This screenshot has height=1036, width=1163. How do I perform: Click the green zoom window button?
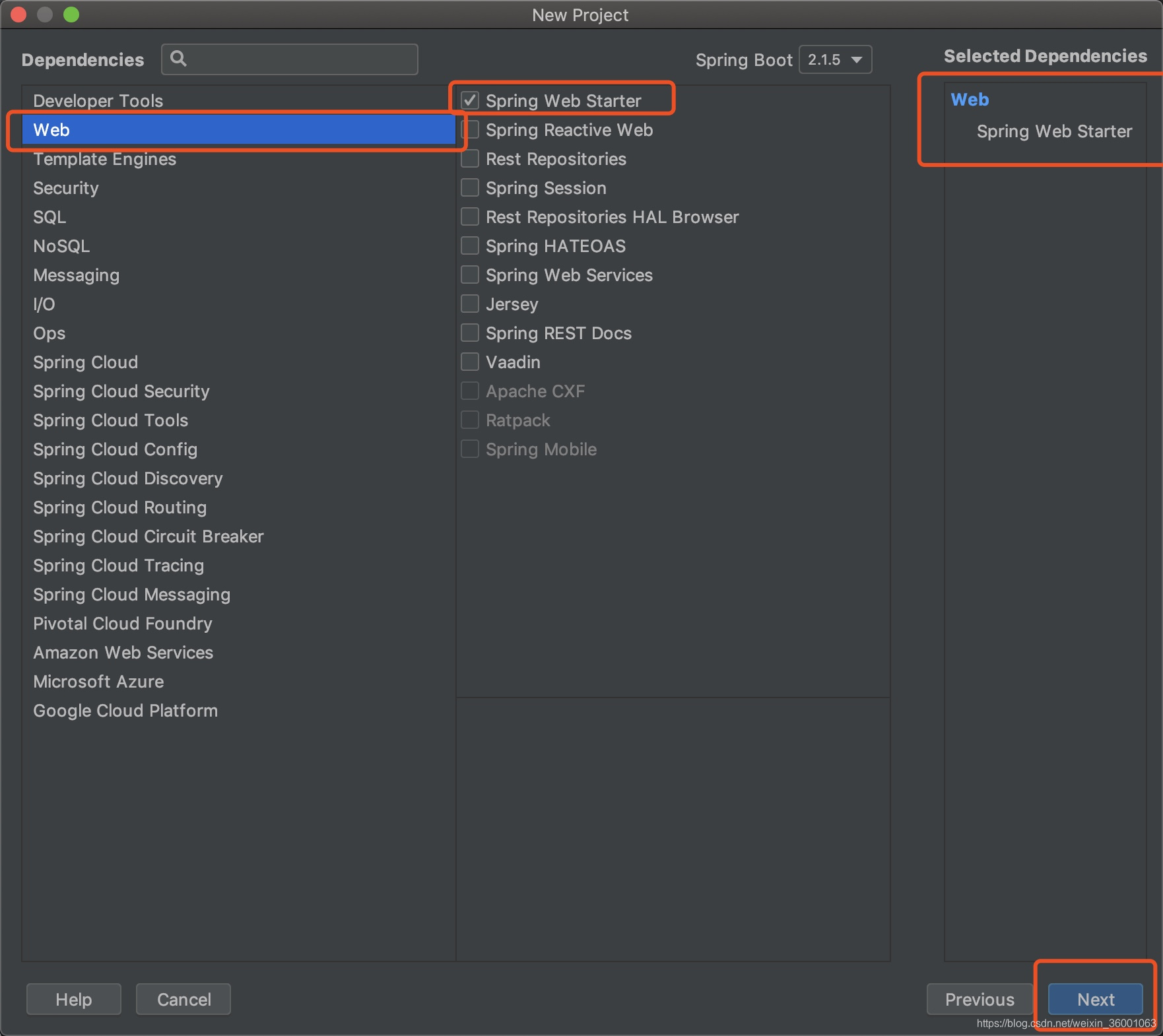pos(71,15)
